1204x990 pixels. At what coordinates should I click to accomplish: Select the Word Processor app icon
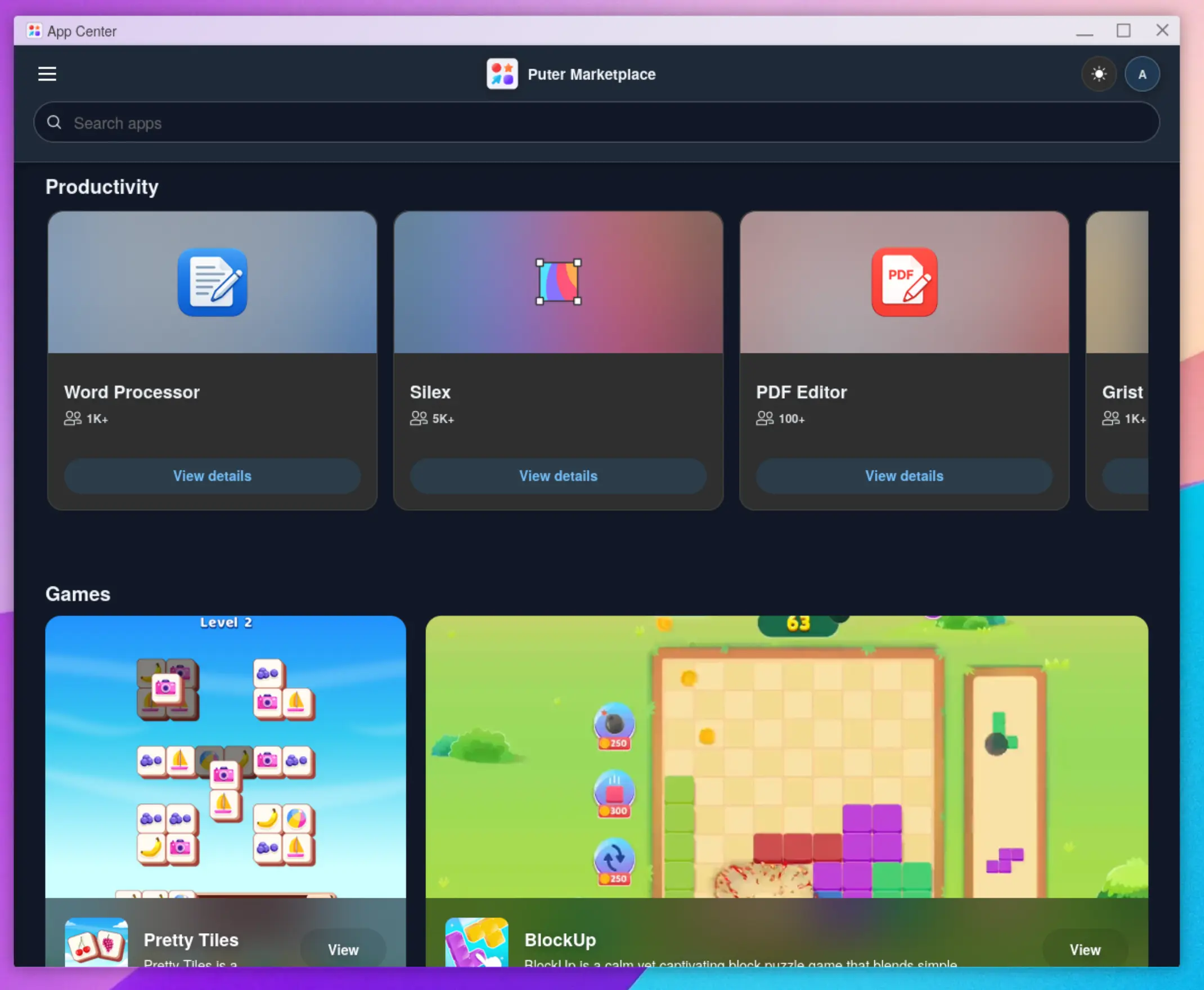212,283
